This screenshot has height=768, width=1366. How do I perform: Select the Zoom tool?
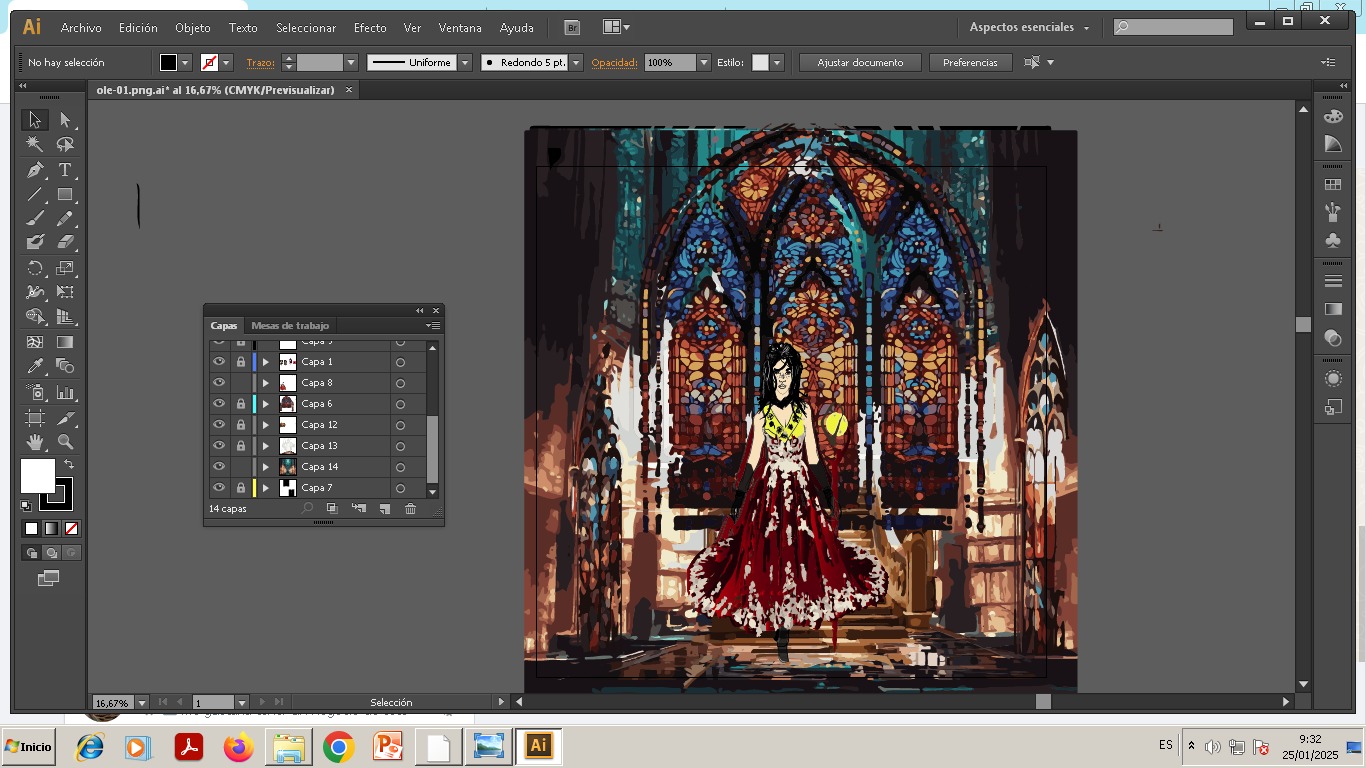pos(65,442)
